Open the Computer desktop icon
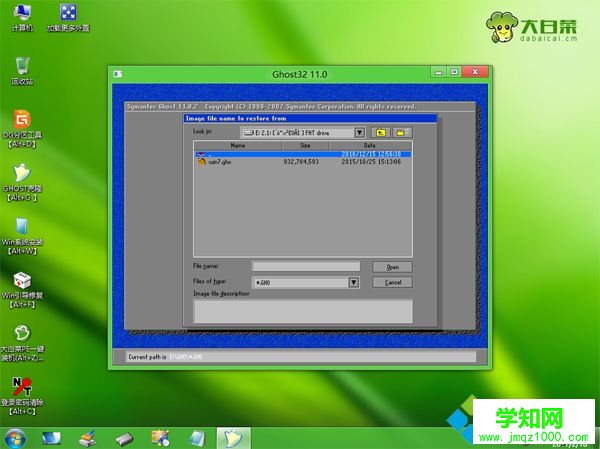The height and width of the screenshot is (449, 600). click(x=22, y=17)
